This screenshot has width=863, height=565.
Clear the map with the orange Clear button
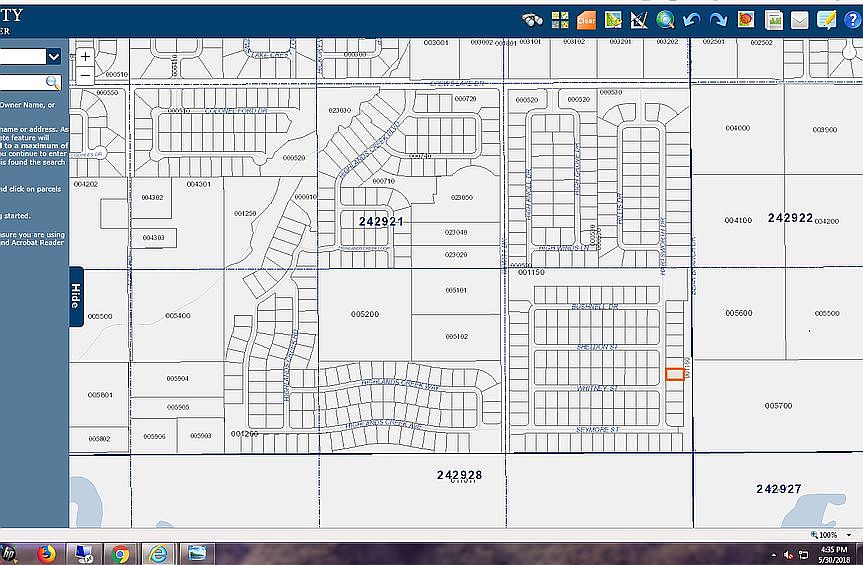coord(586,20)
